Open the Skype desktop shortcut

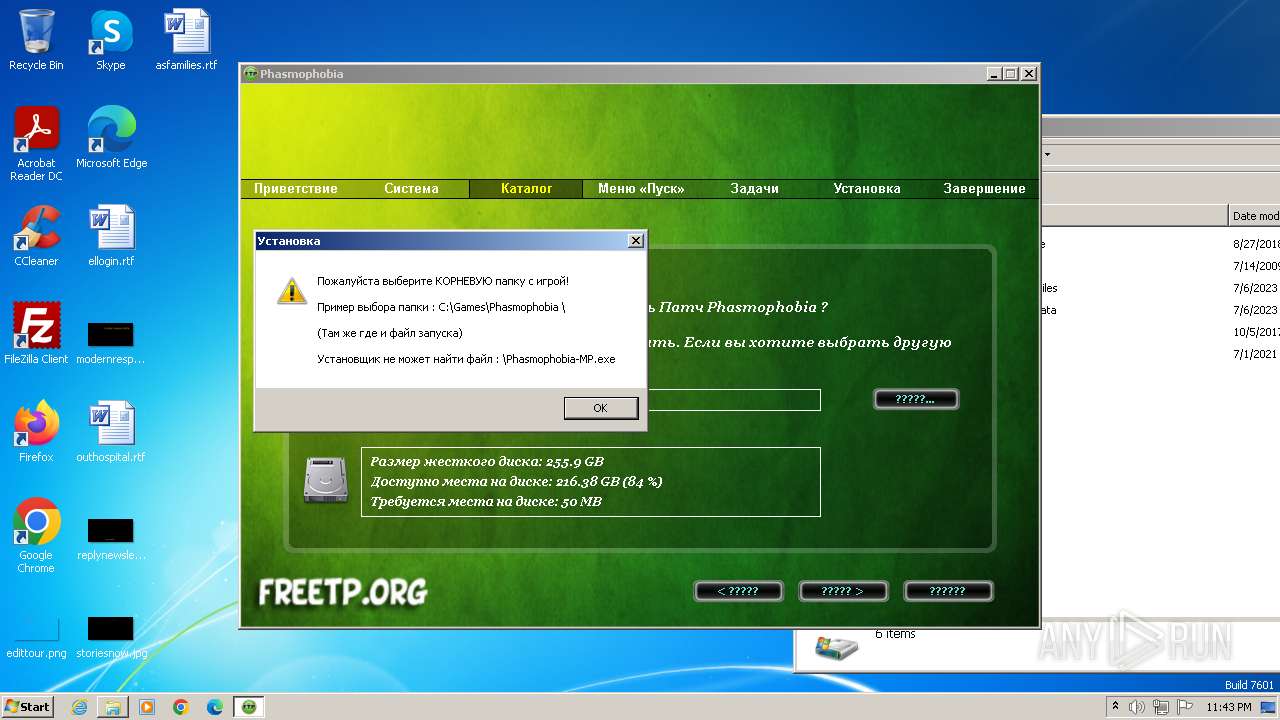tap(110, 40)
